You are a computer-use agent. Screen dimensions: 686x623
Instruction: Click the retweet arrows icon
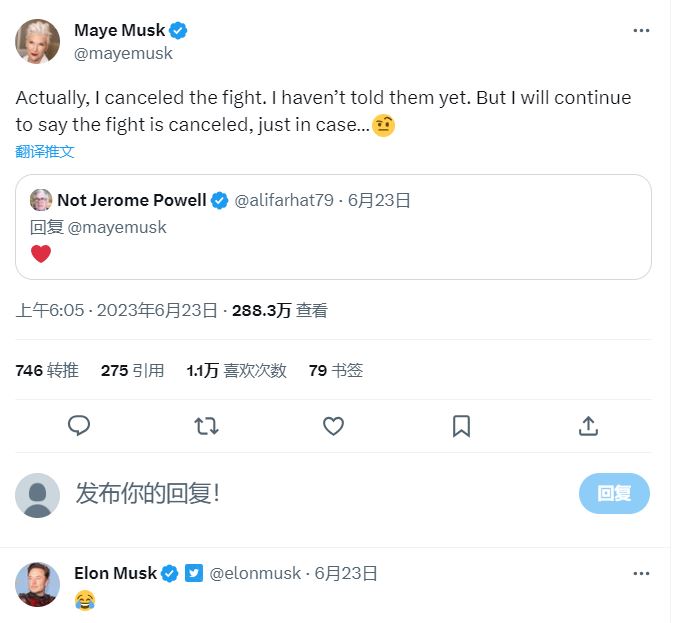click(x=206, y=426)
